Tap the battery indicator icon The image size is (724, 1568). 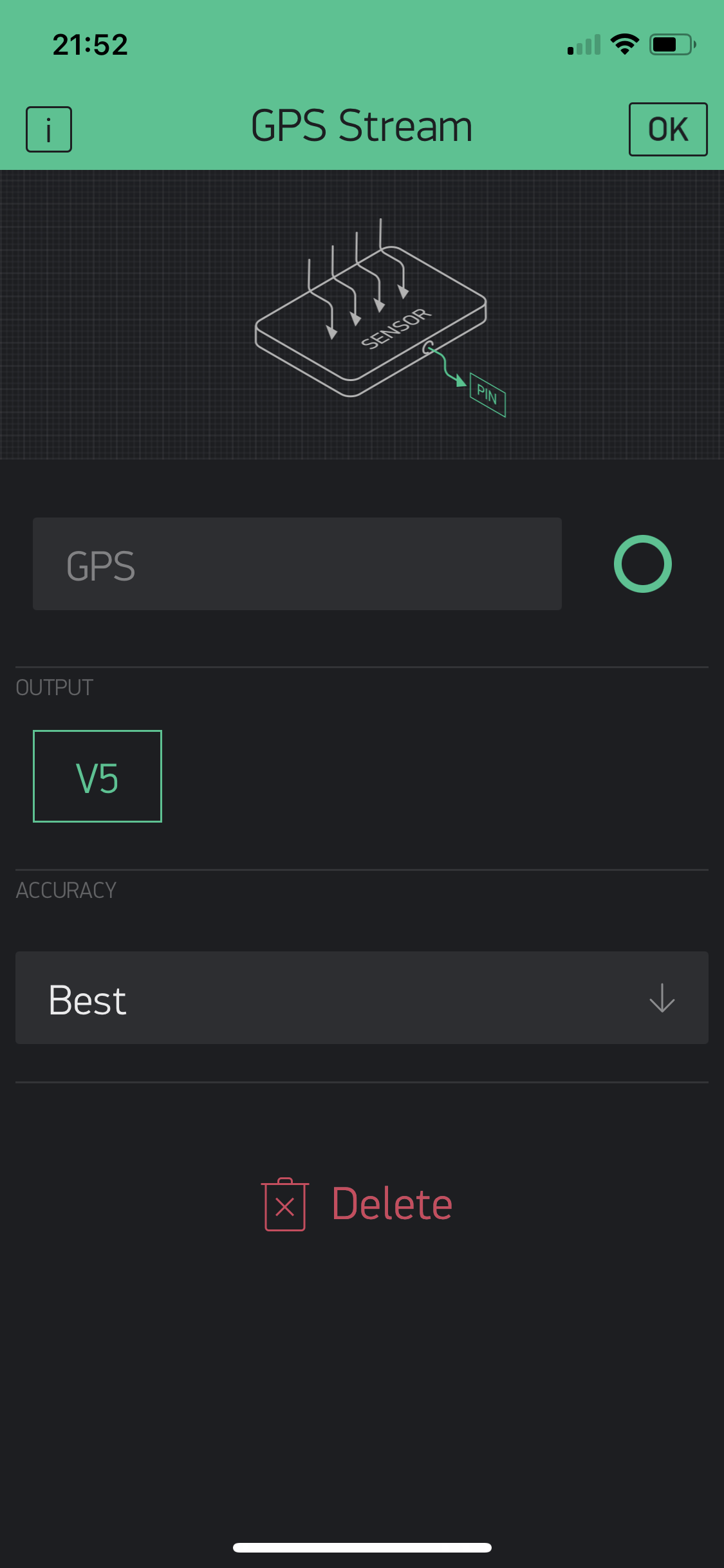(672, 44)
